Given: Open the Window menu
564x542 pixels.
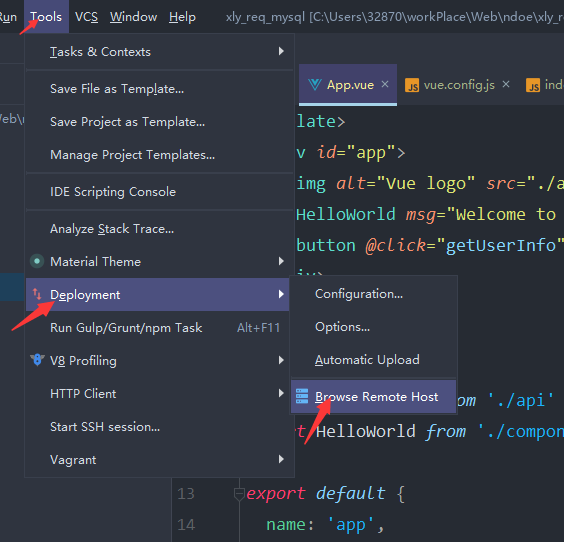Looking at the screenshot, I should click(133, 17).
